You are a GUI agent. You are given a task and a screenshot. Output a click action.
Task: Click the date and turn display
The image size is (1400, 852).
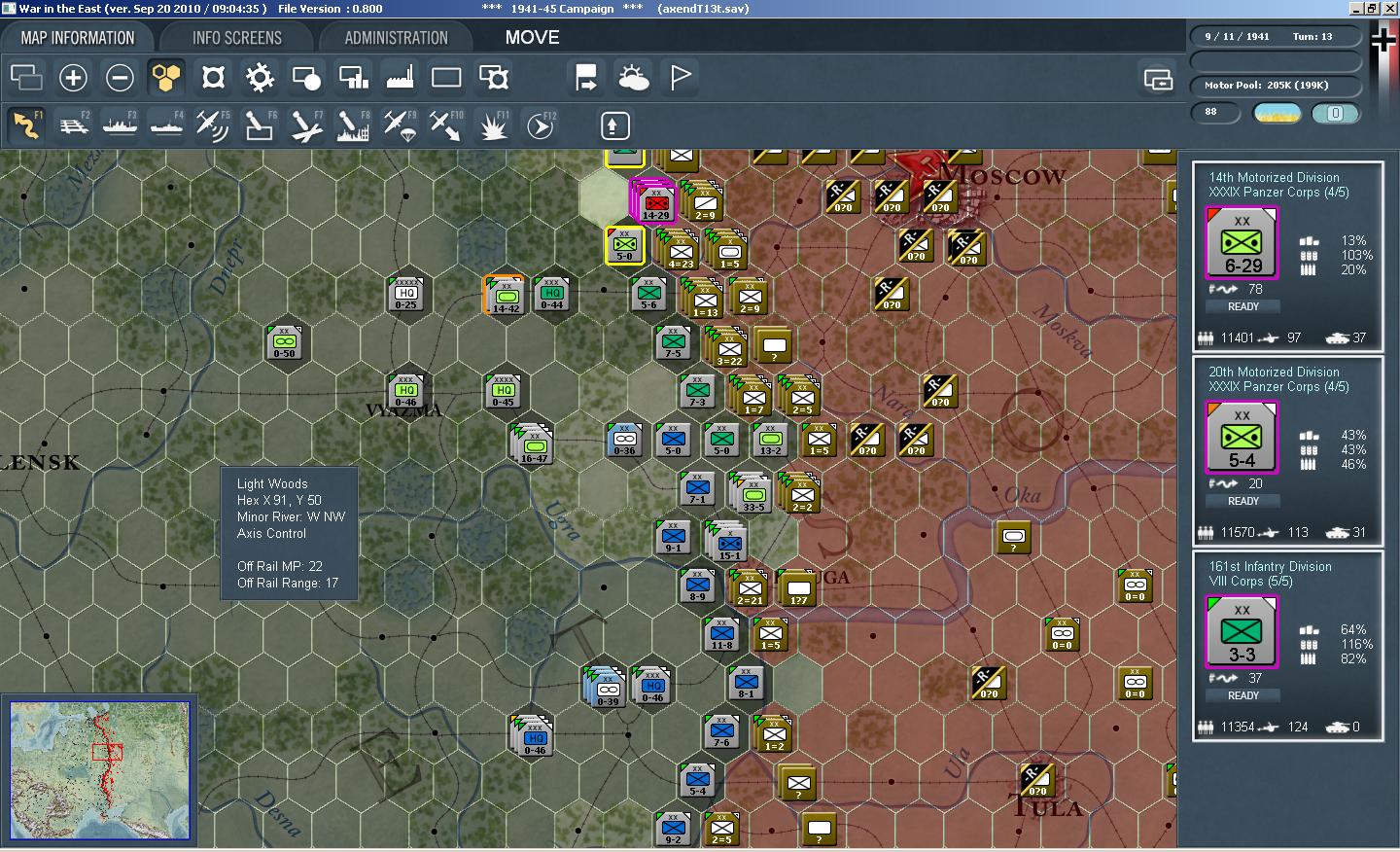(1276, 37)
